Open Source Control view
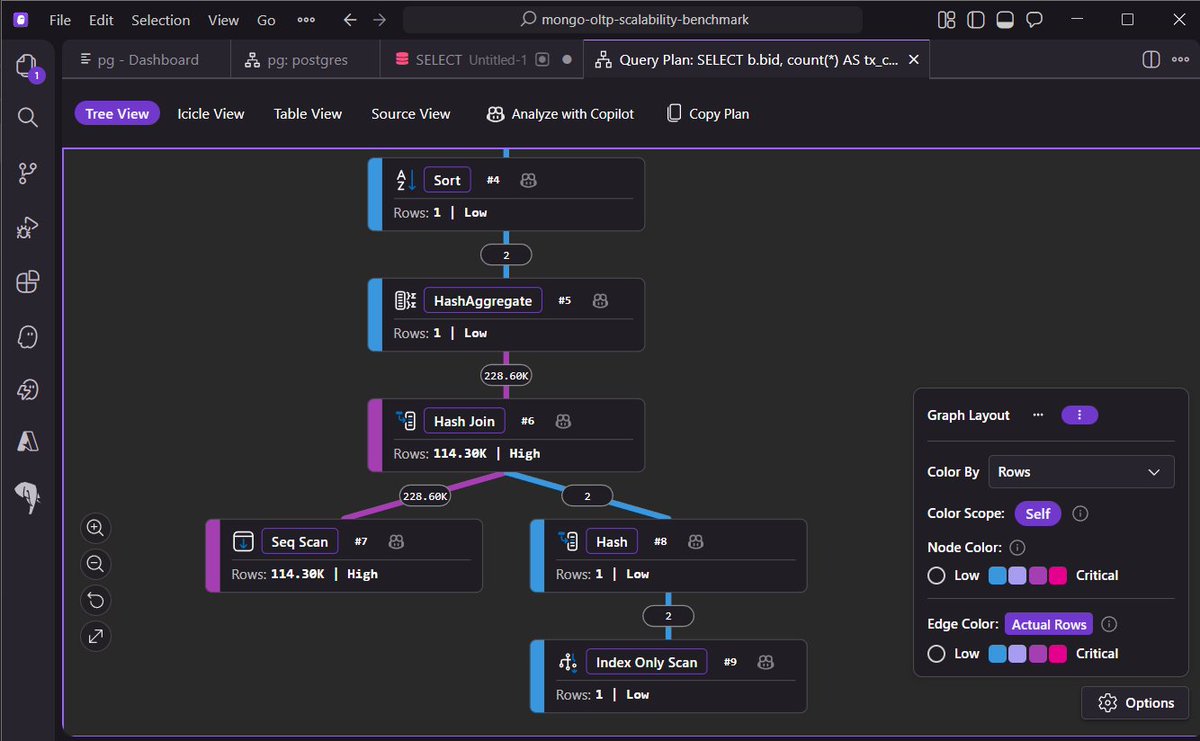The height and width of the screenshot is (741, 1200). click(x=27, y=174)
